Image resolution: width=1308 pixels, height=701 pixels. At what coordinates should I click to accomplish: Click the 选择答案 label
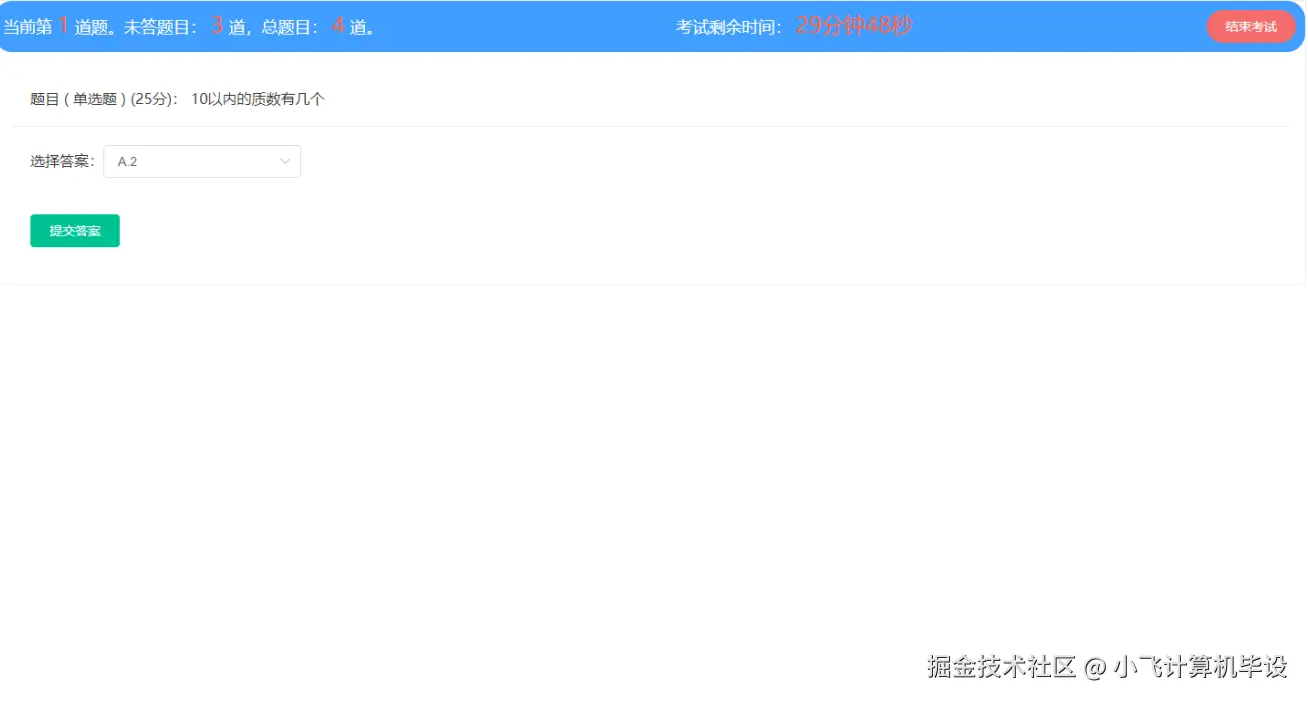coord(63,162)
